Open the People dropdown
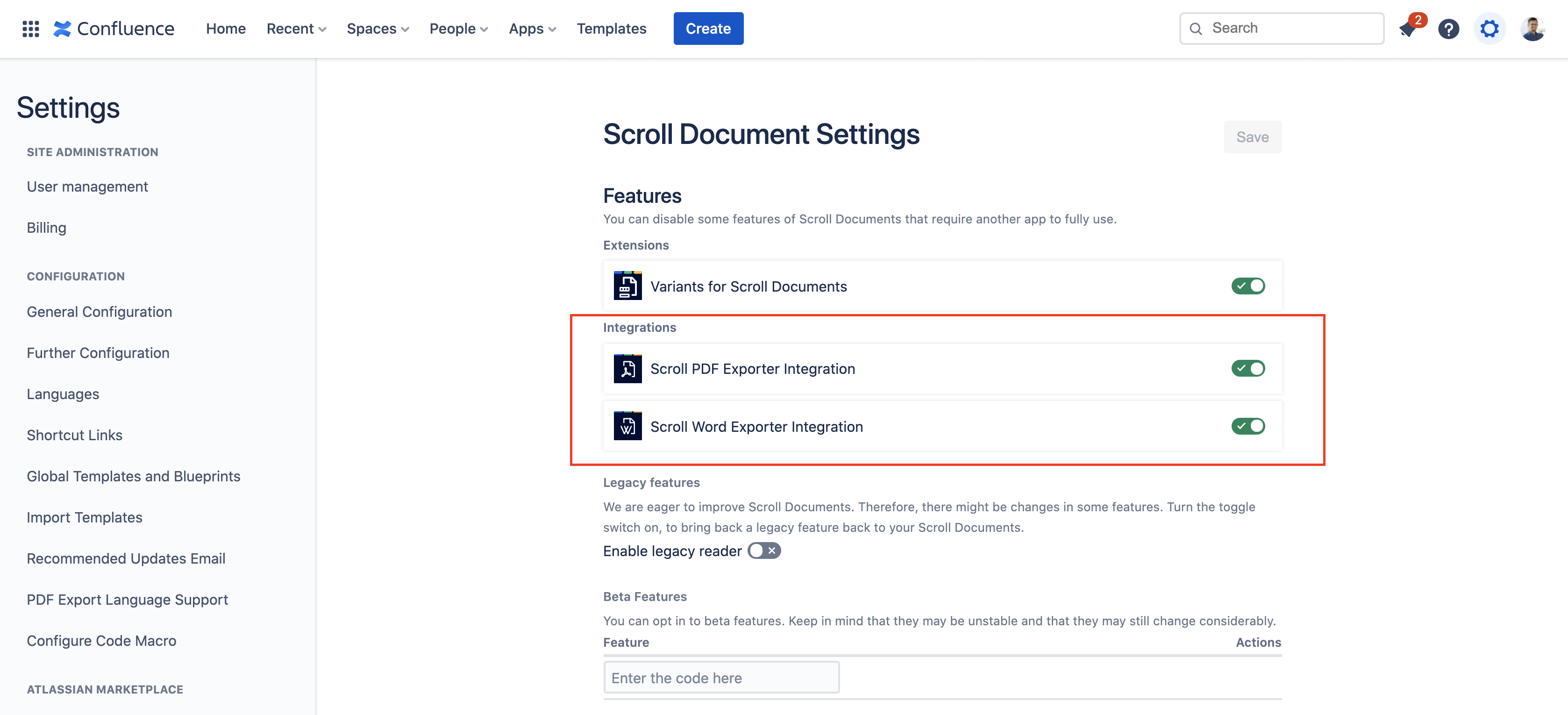Image resolution: width=1568 pixels, height=715 pixels. tap(458, 29)
